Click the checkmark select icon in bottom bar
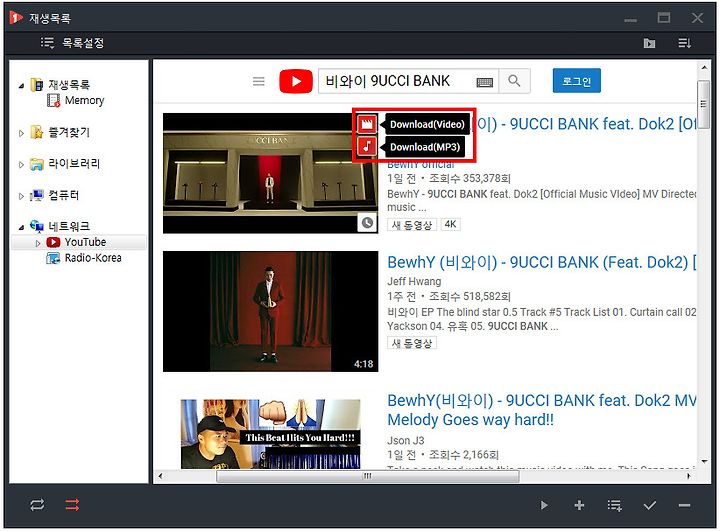This screenshot has height=531, width=720. [x=650, y=506]
